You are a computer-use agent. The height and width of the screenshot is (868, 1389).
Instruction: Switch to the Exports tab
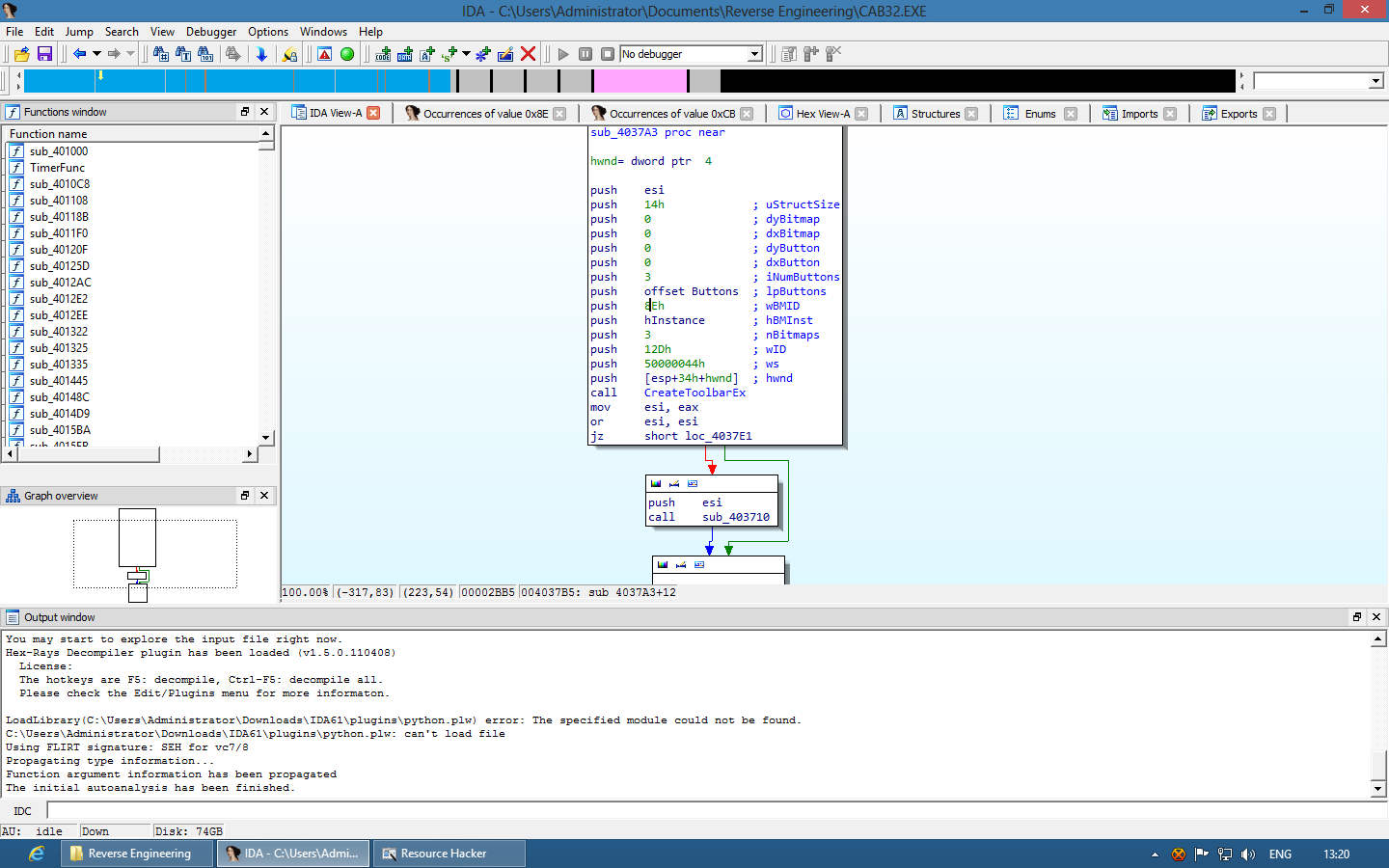(x=1239, y=113)
